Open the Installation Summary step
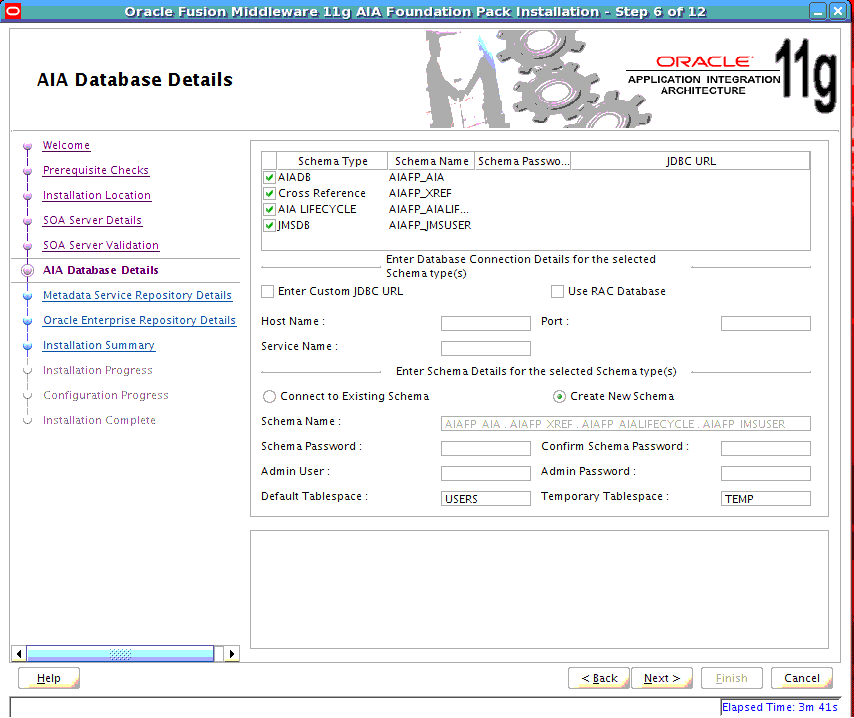Screen dimensions: 854x718 click(x=99, y=345)
